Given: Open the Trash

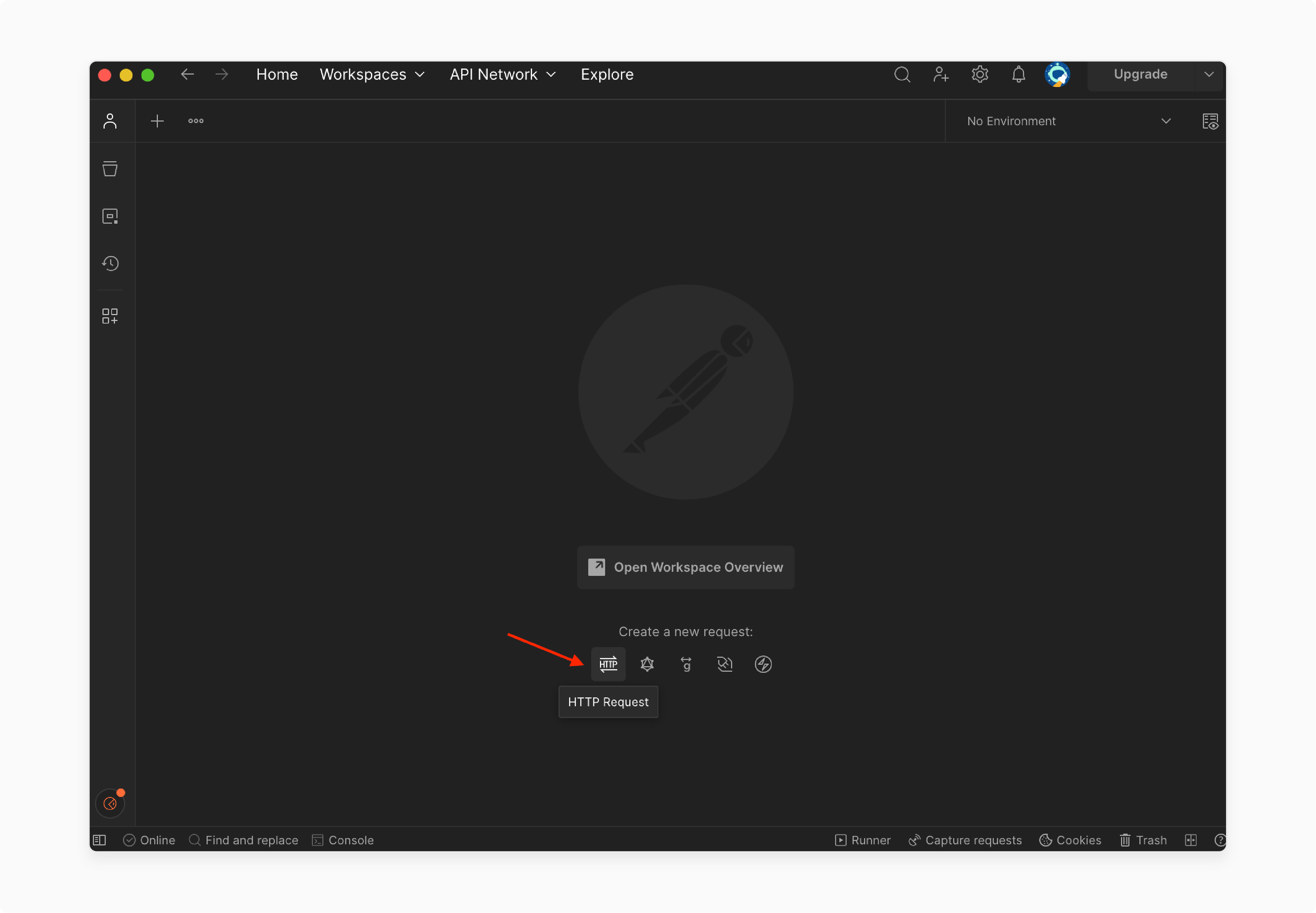Looking at the screenshot, I should [1143, 840].
